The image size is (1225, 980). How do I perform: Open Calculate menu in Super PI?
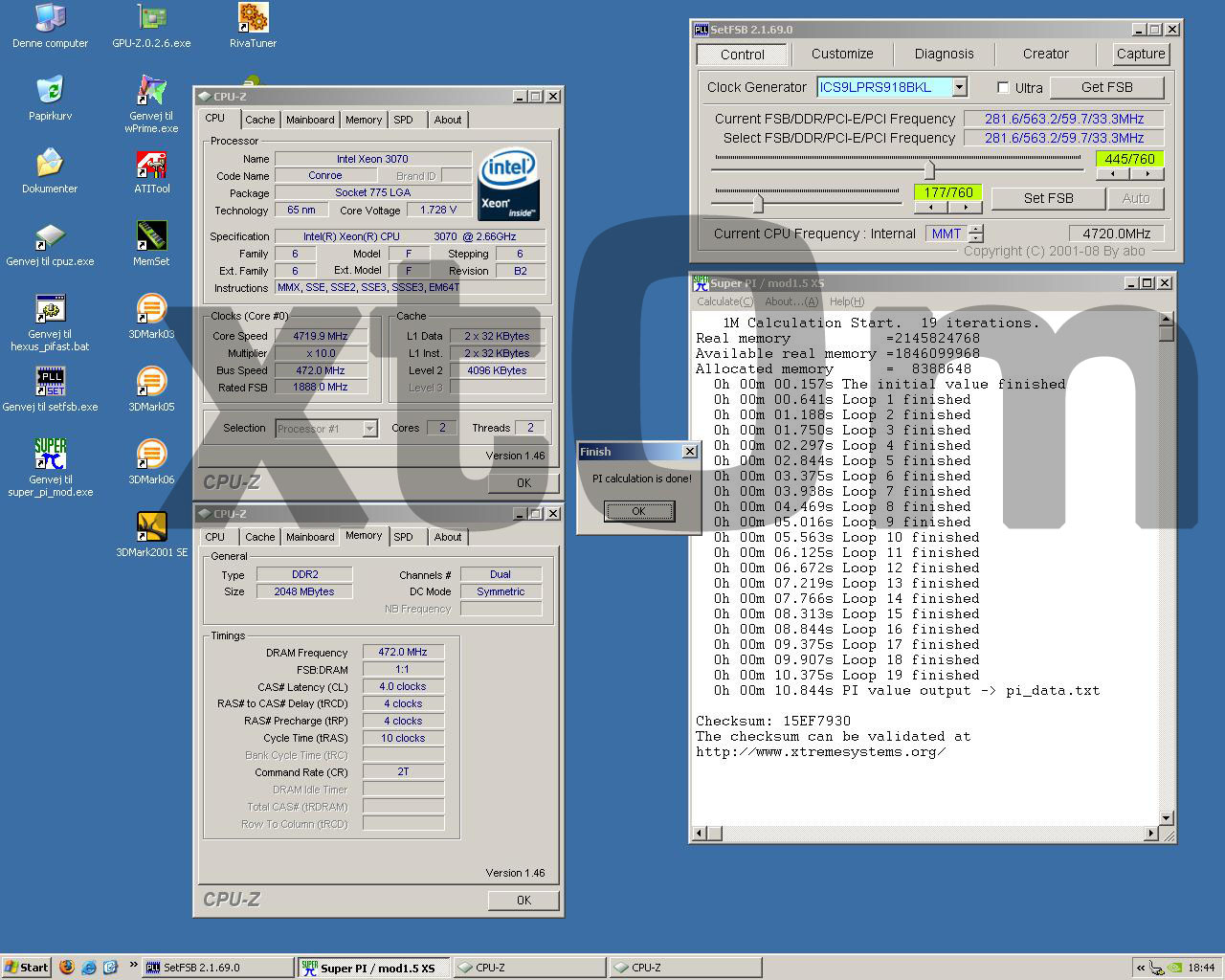(724, 301)
